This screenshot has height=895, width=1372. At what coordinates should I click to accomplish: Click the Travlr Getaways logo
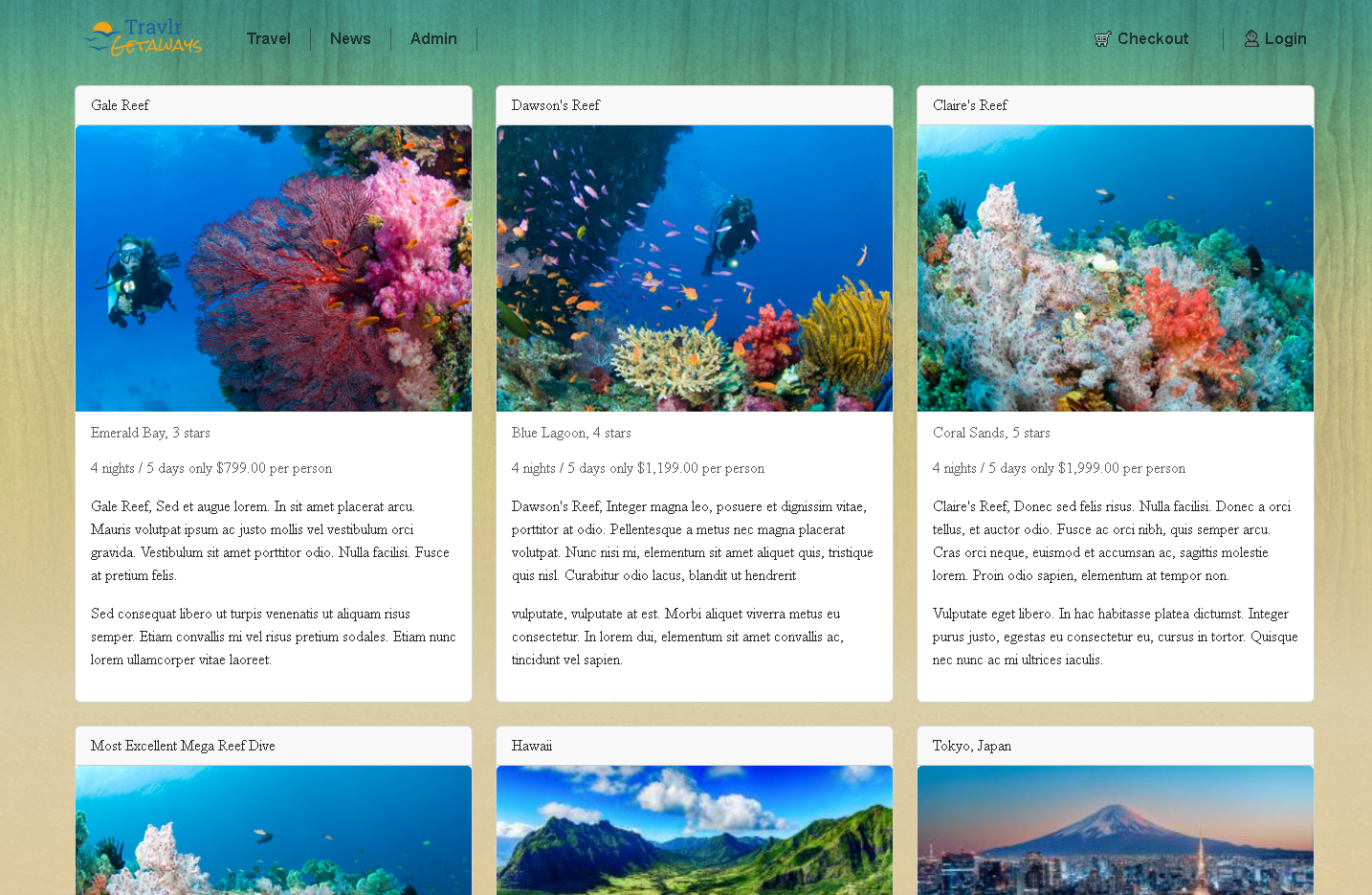(143, 38)
